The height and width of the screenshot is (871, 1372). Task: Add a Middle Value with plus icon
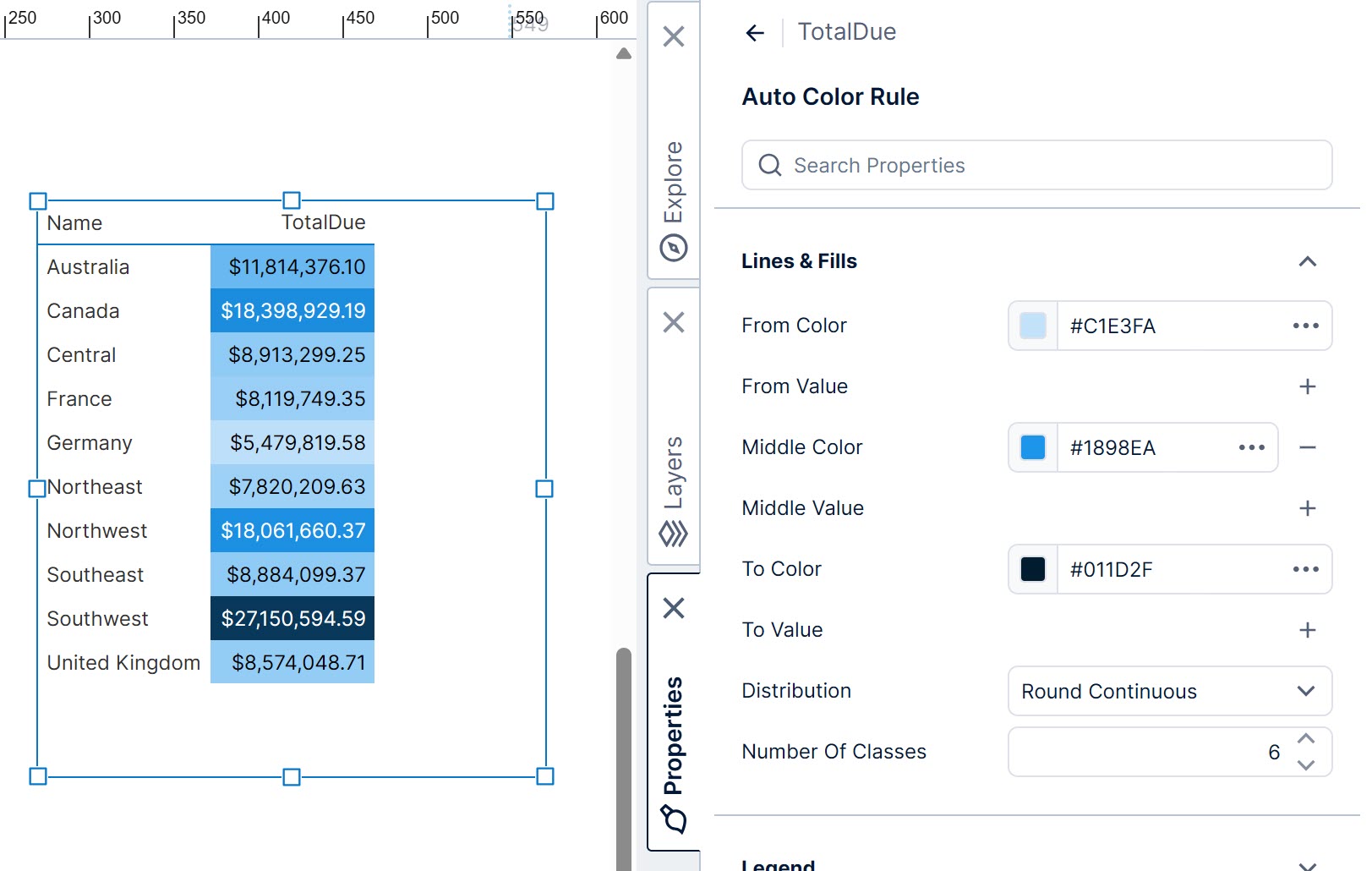click(1307, 508)
